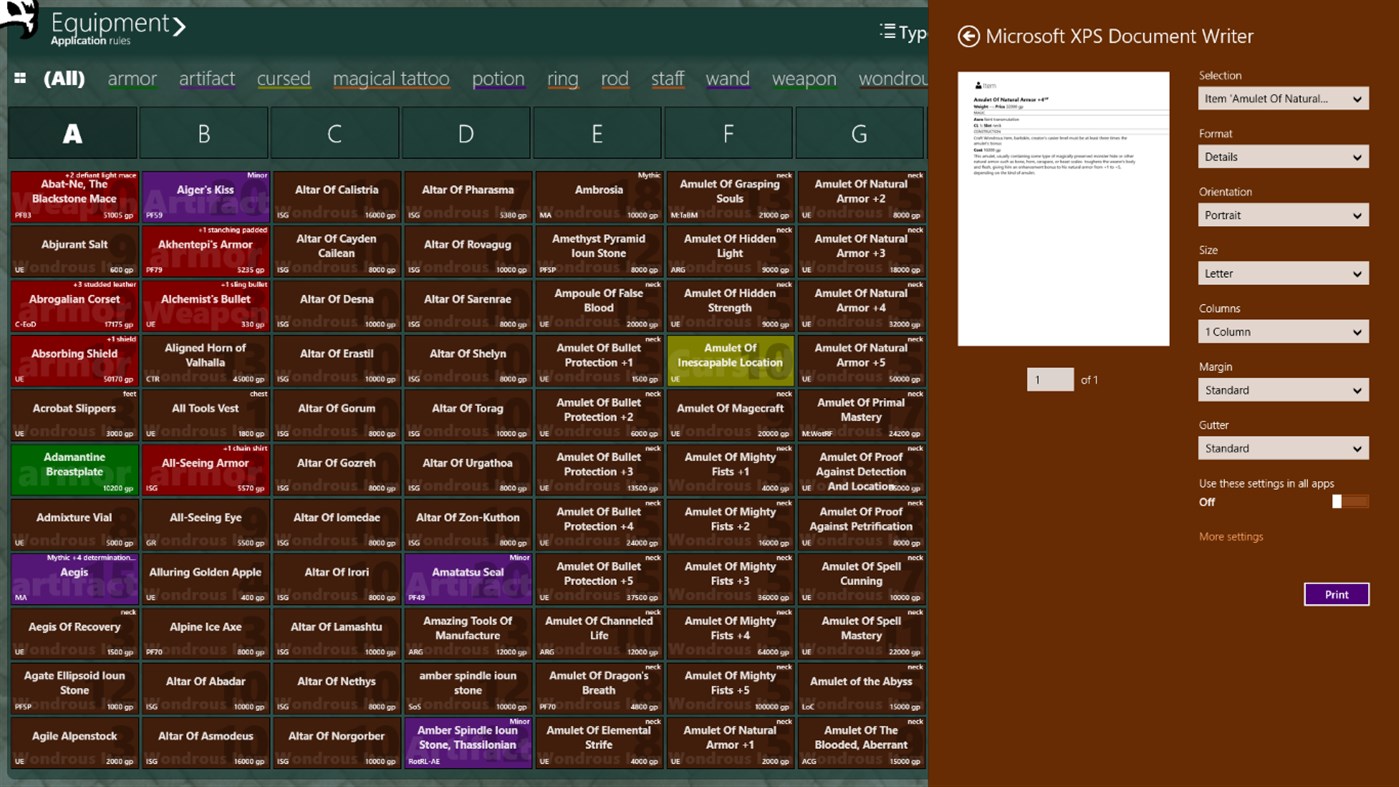Open the grid layout icon beside (All)
This screenshot has width=1399, height=787.
[x=19, y=79]
